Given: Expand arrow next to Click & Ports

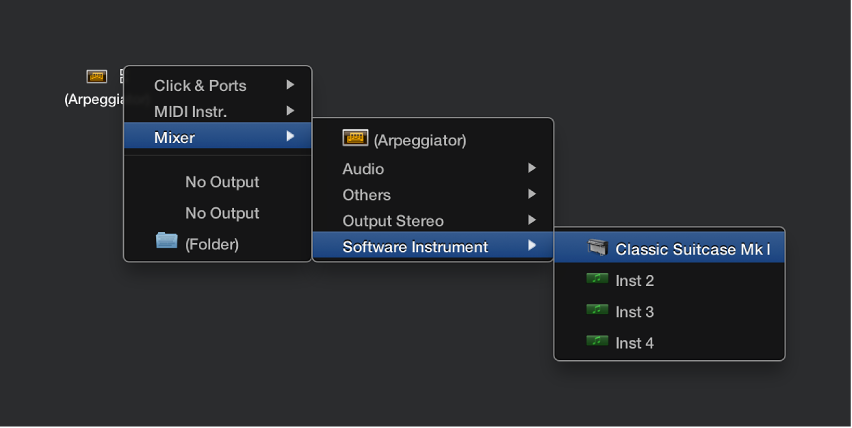Looking at the screenshot, I should 290,85.
